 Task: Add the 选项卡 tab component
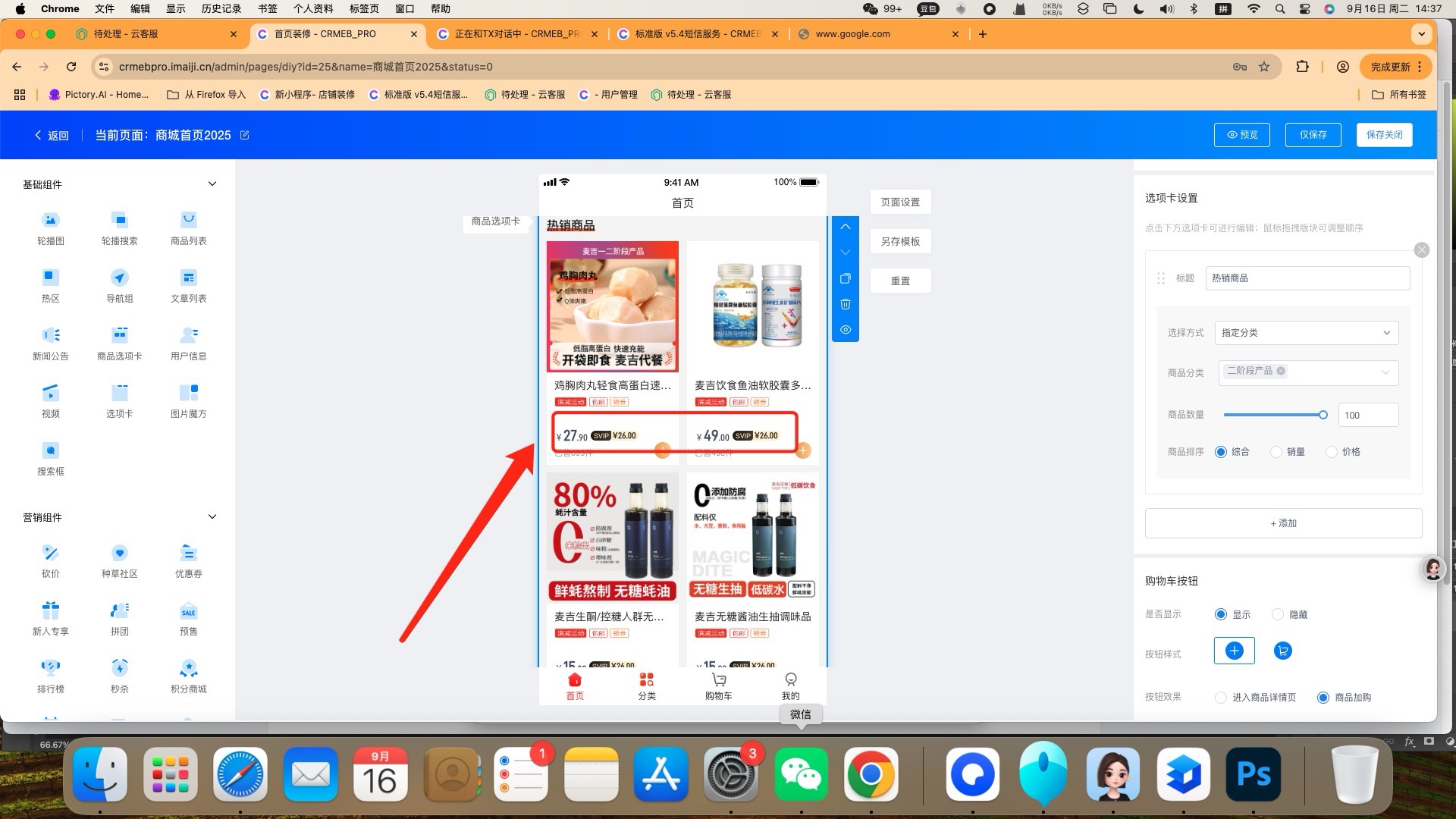click(119, 401)
